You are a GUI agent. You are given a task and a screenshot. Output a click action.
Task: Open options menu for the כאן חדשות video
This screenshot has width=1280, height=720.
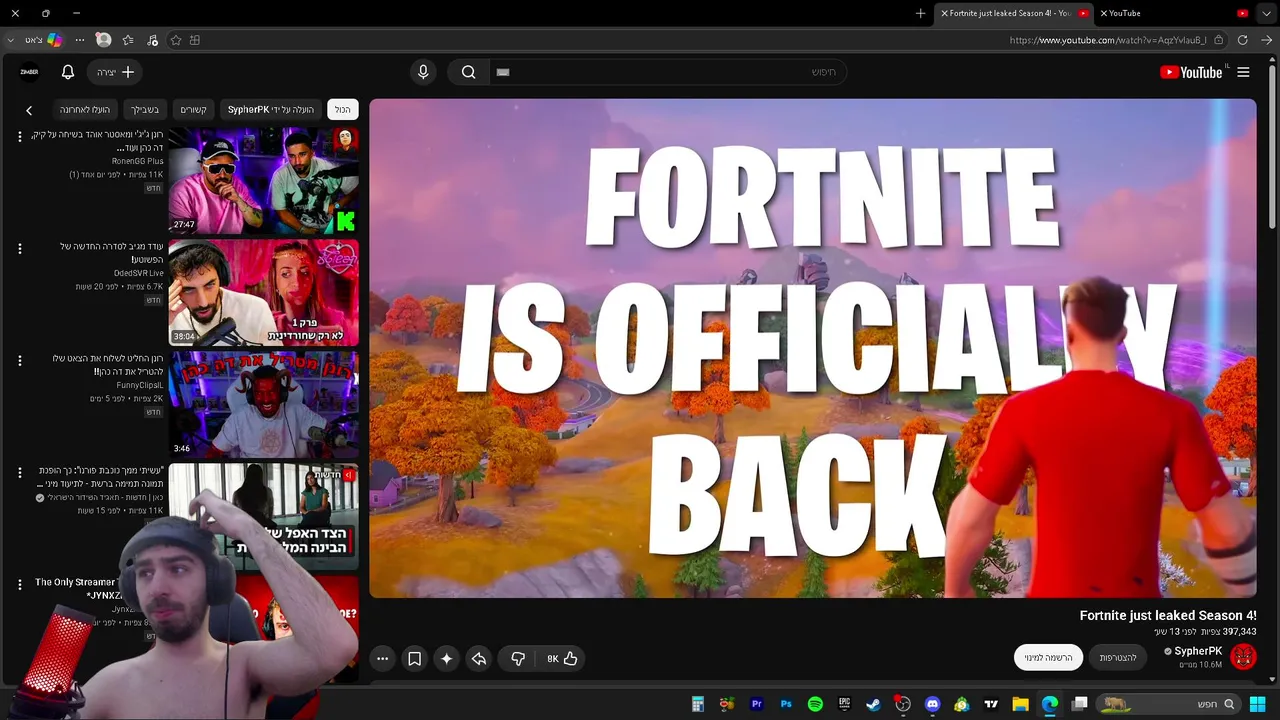(x=19, y=472)
